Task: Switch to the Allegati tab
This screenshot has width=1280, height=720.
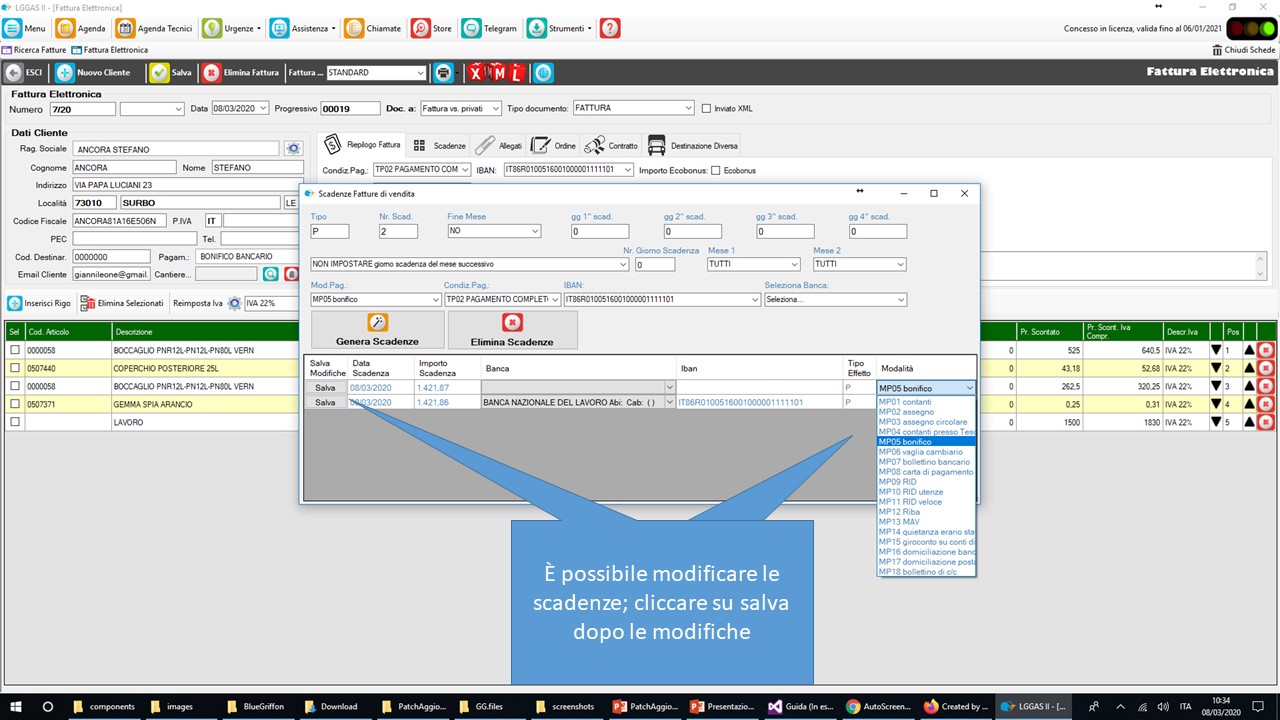Action: (x=498, y=146)
